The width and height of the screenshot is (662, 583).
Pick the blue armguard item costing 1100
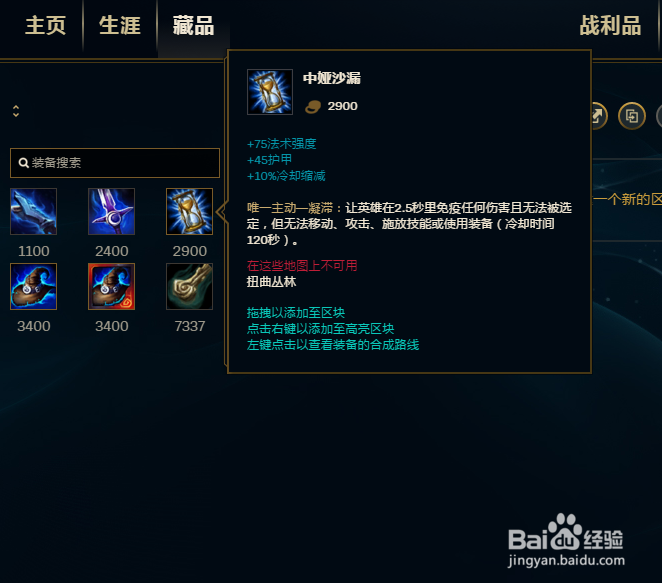(x=33, y=212)
